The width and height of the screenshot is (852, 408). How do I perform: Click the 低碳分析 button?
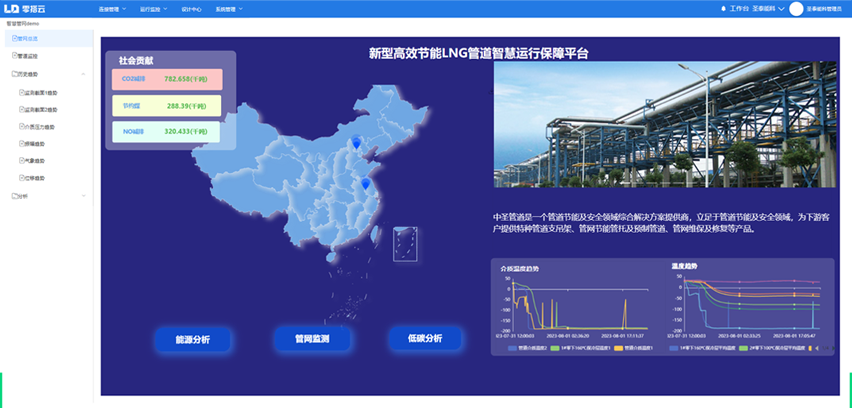click(x=424, y=339)
